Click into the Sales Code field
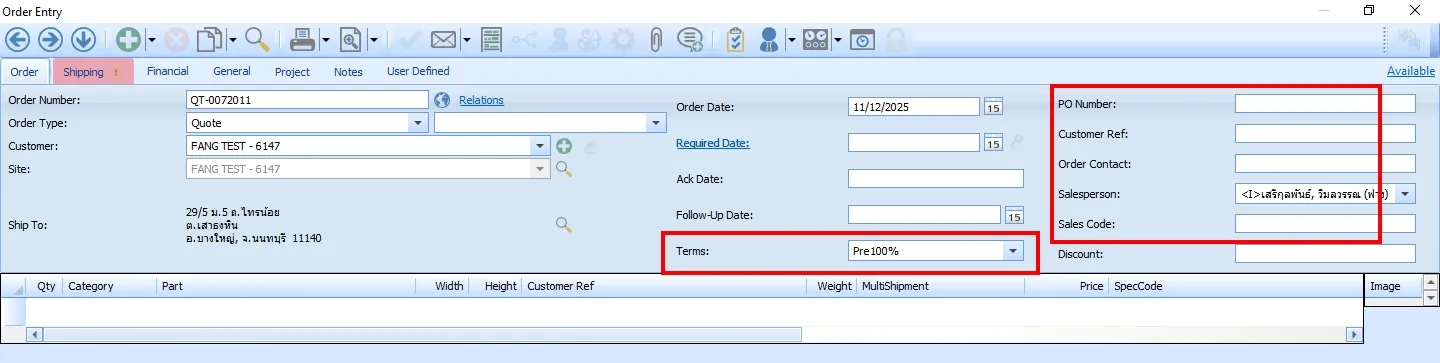This screenshot has height=363, width=1440. 1325,224
